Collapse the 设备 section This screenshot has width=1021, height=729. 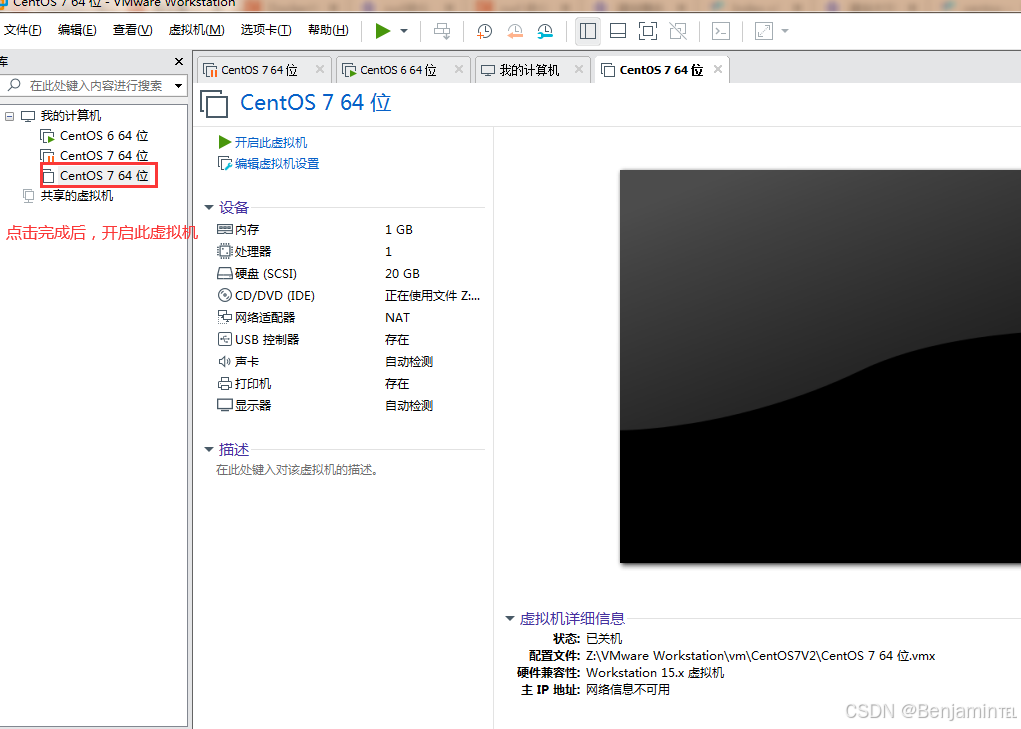pos(209,208)
